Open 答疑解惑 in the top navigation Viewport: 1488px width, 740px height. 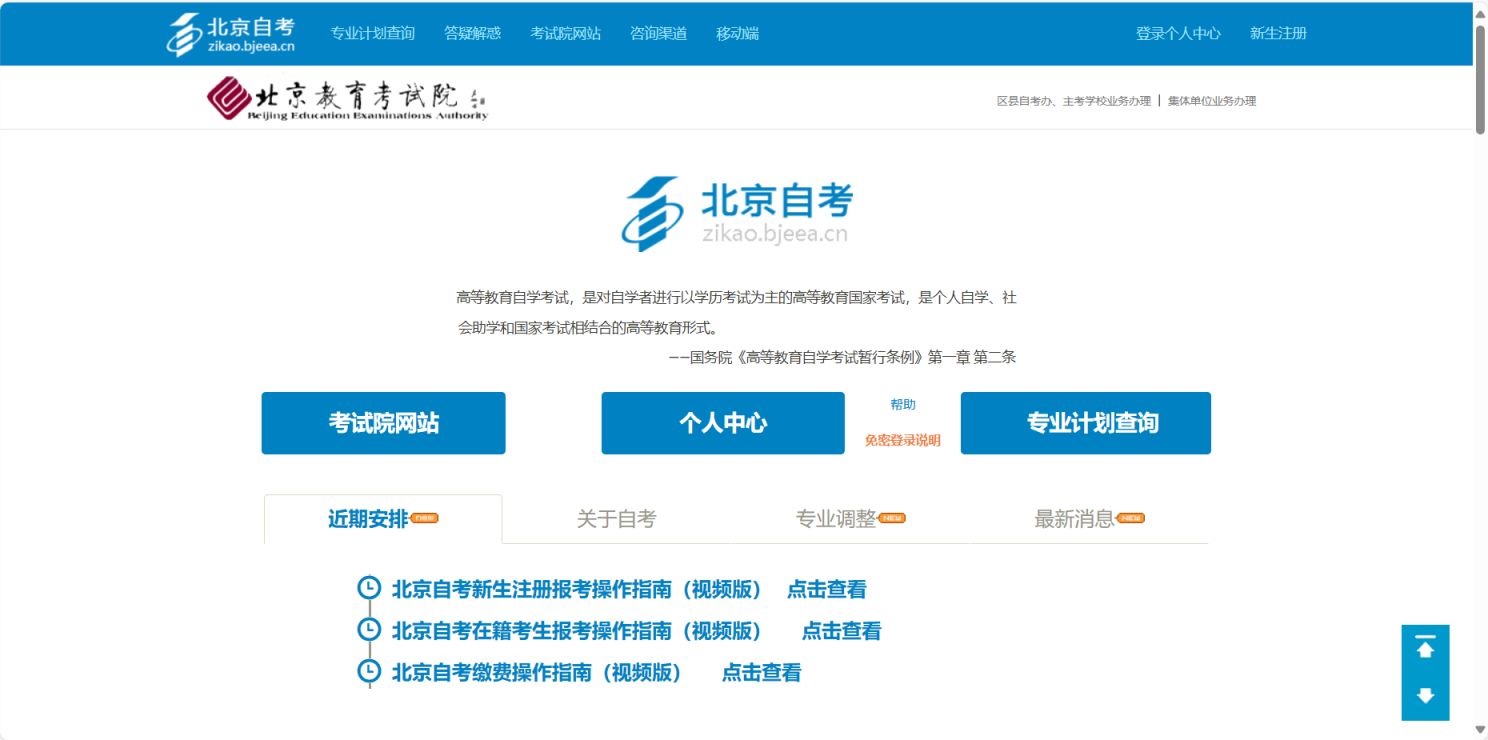pyautogui.click(x=473, y=33)
